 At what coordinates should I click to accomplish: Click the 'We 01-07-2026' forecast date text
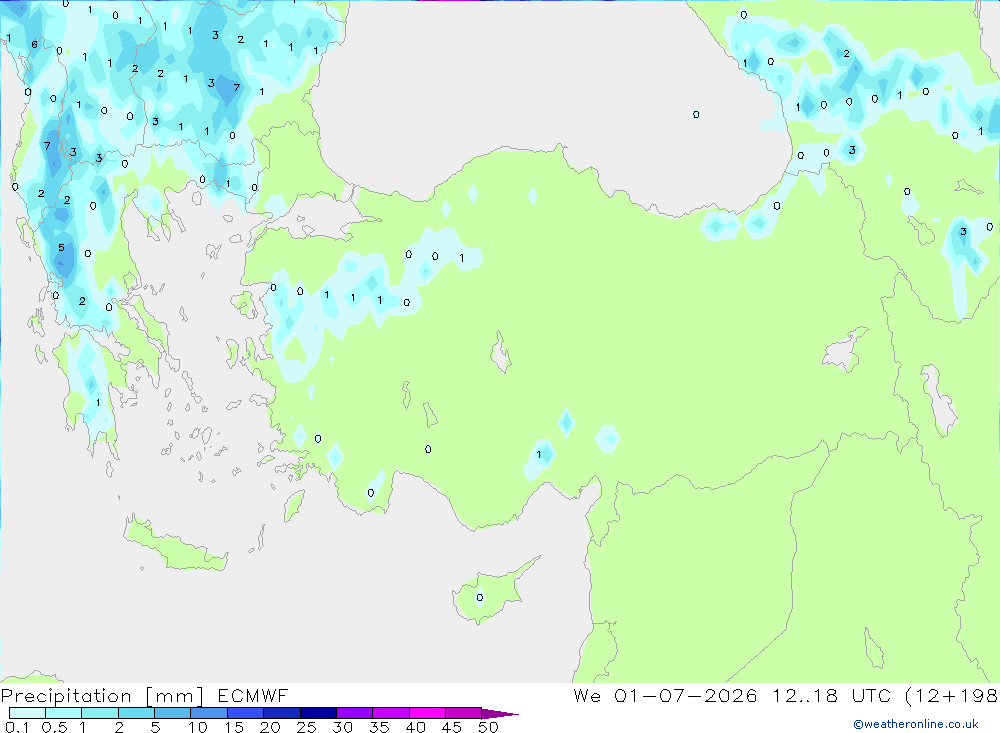[x=665, y=695]
